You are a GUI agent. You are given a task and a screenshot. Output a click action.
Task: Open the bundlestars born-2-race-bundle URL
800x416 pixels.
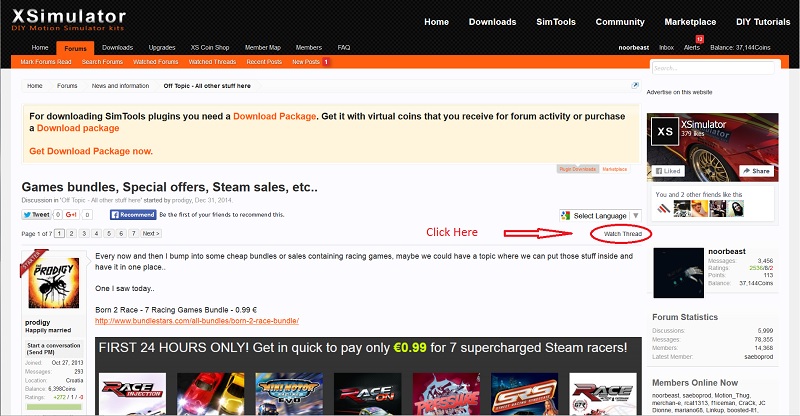point(197,321)
